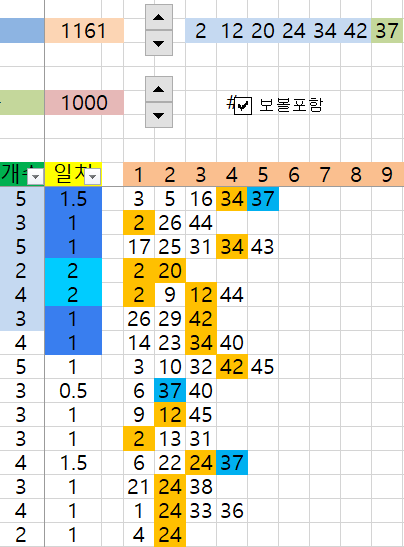Select the light blue cell with 42 in top row
Viewport: 404px width, 547px height.
(x=356, y=31)
